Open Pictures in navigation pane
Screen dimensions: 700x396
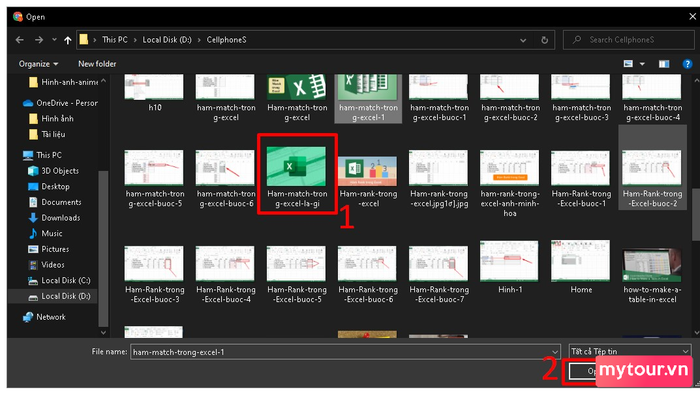(x=49, y=249)
